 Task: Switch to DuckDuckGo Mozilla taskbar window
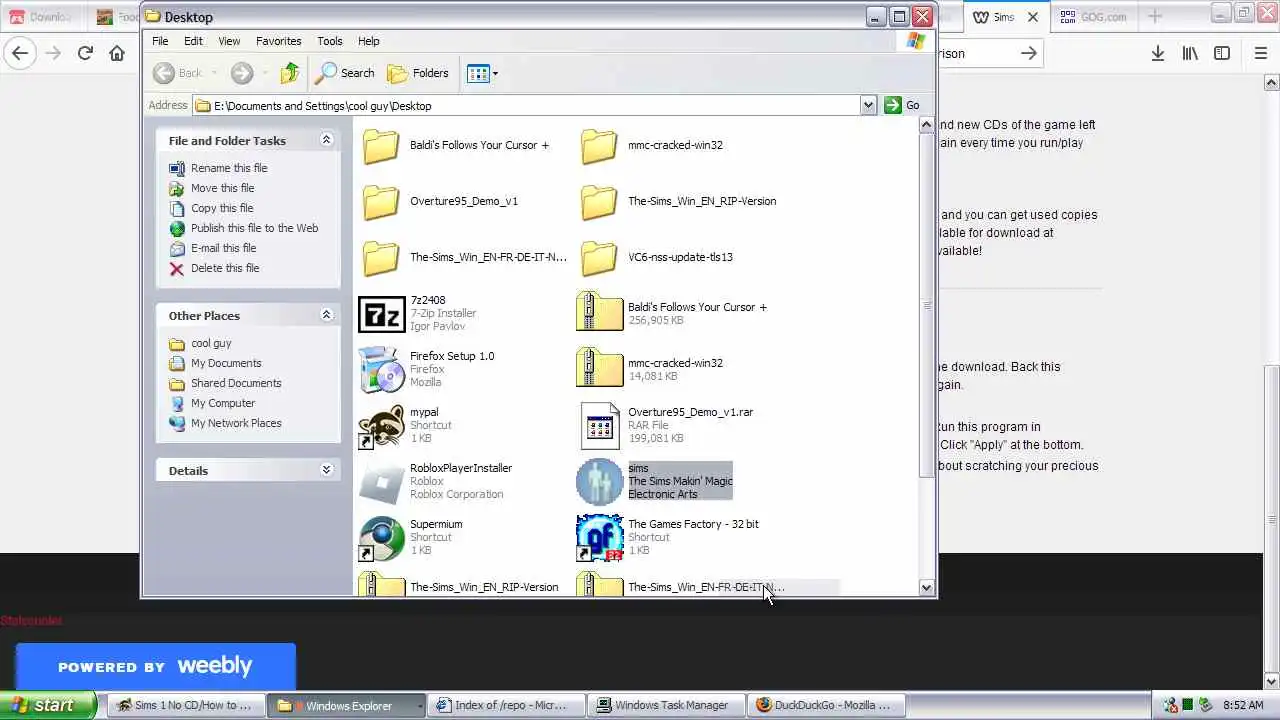(826, 705)
